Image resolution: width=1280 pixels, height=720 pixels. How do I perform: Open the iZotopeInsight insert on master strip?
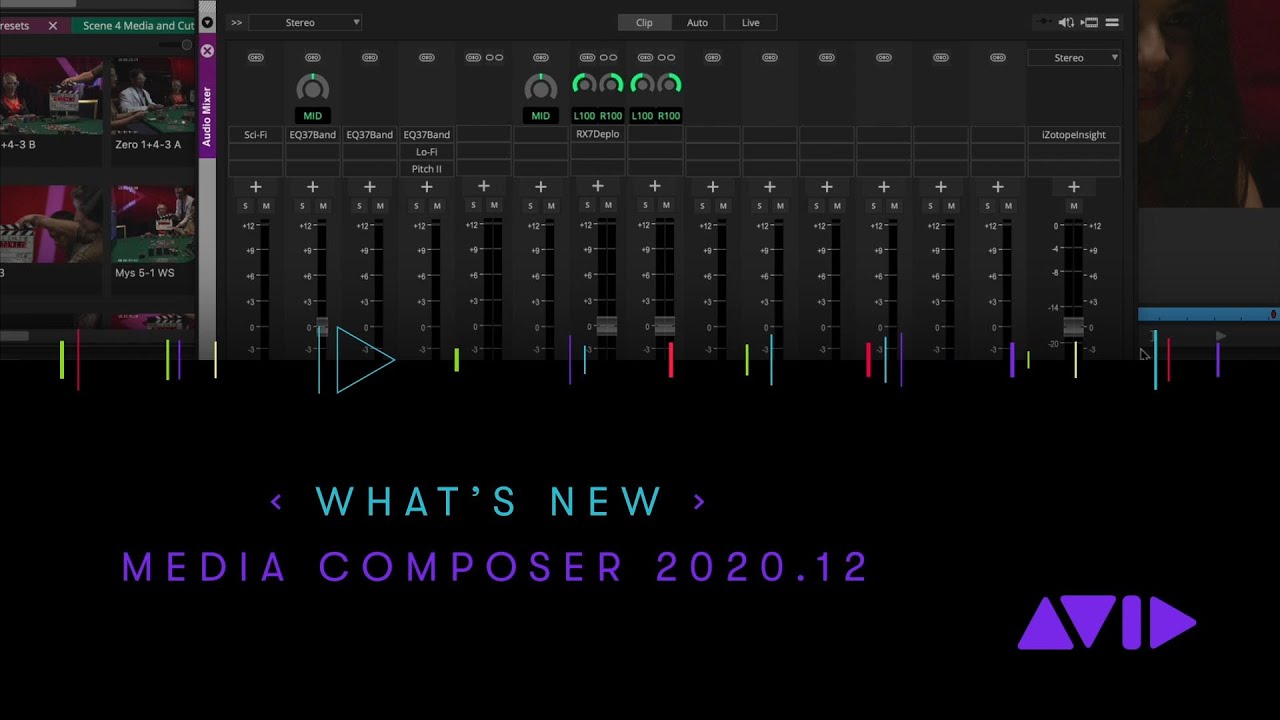1074,134
